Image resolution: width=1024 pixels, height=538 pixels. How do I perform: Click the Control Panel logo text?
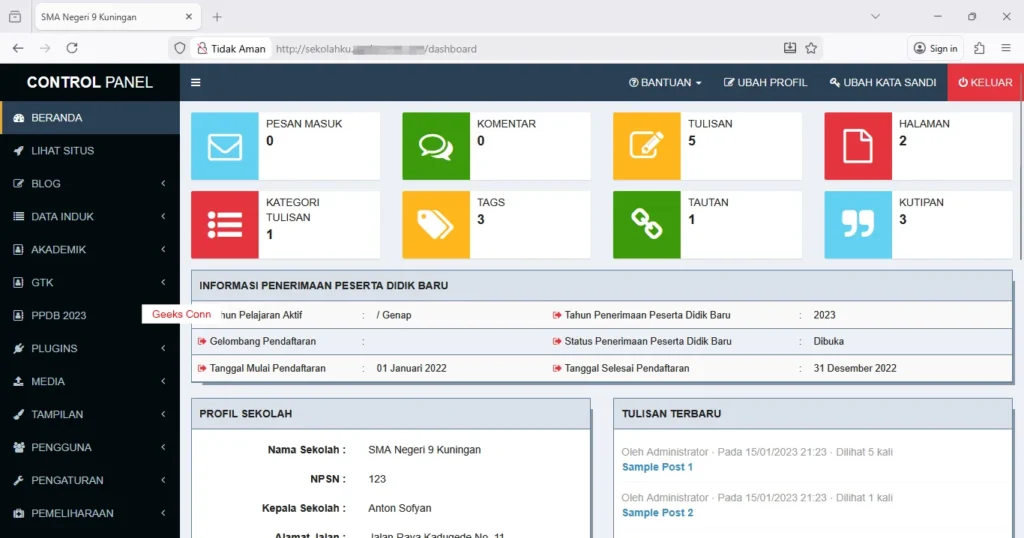coord(89,82)
